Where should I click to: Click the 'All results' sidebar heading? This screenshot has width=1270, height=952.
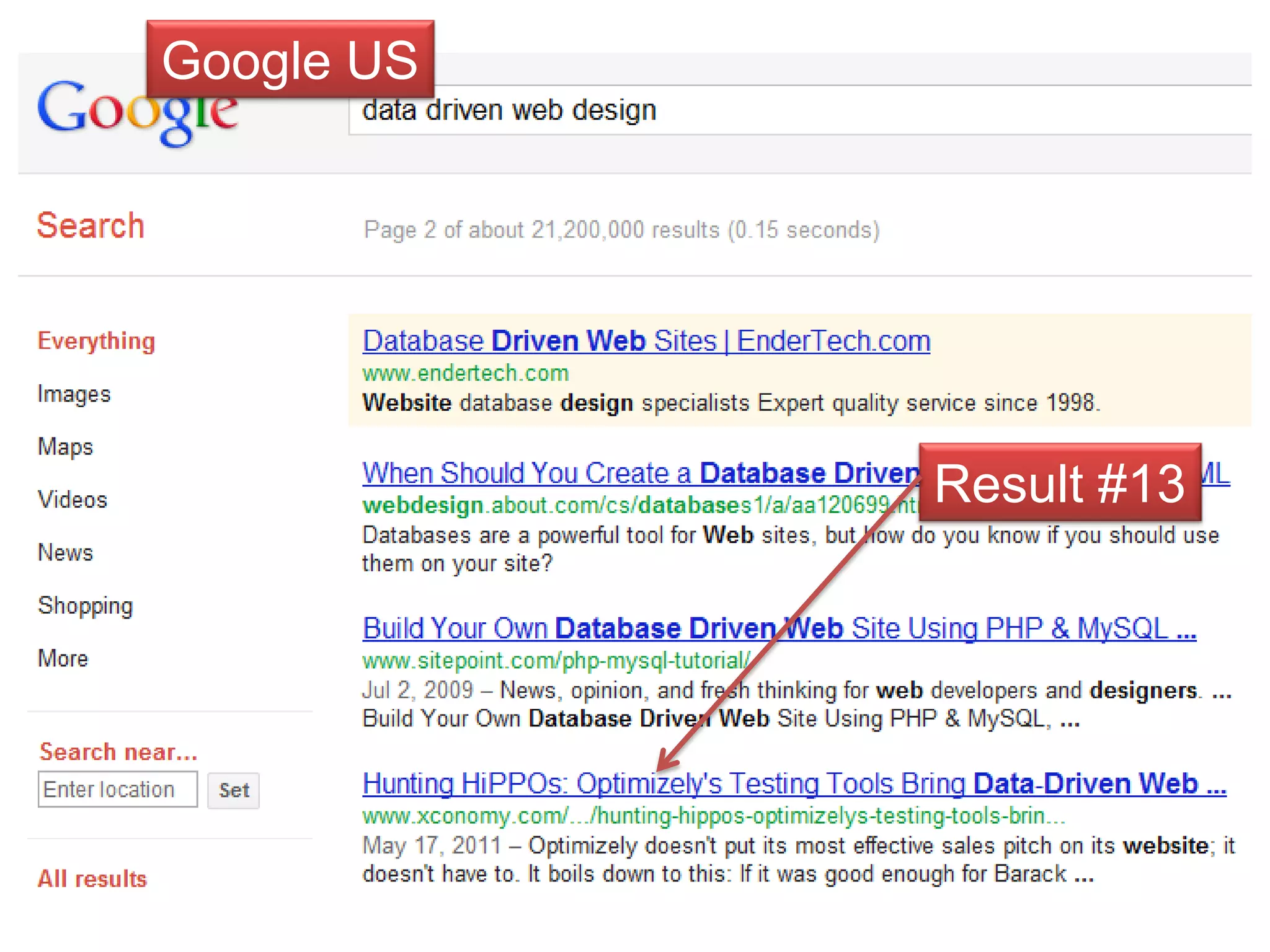pyautogui.click(x=92, y=879)
